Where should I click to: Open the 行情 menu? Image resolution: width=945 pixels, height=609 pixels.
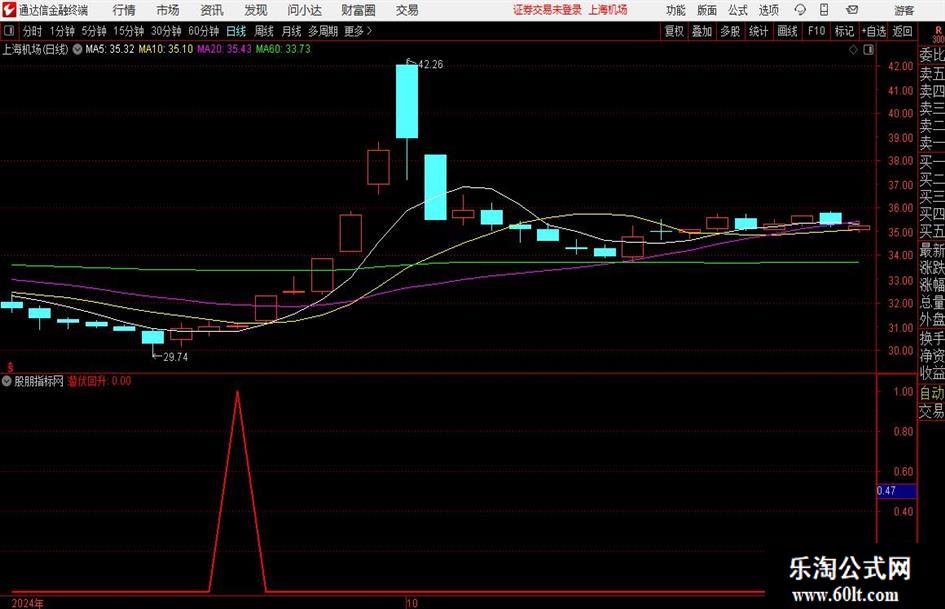(124, 10)
